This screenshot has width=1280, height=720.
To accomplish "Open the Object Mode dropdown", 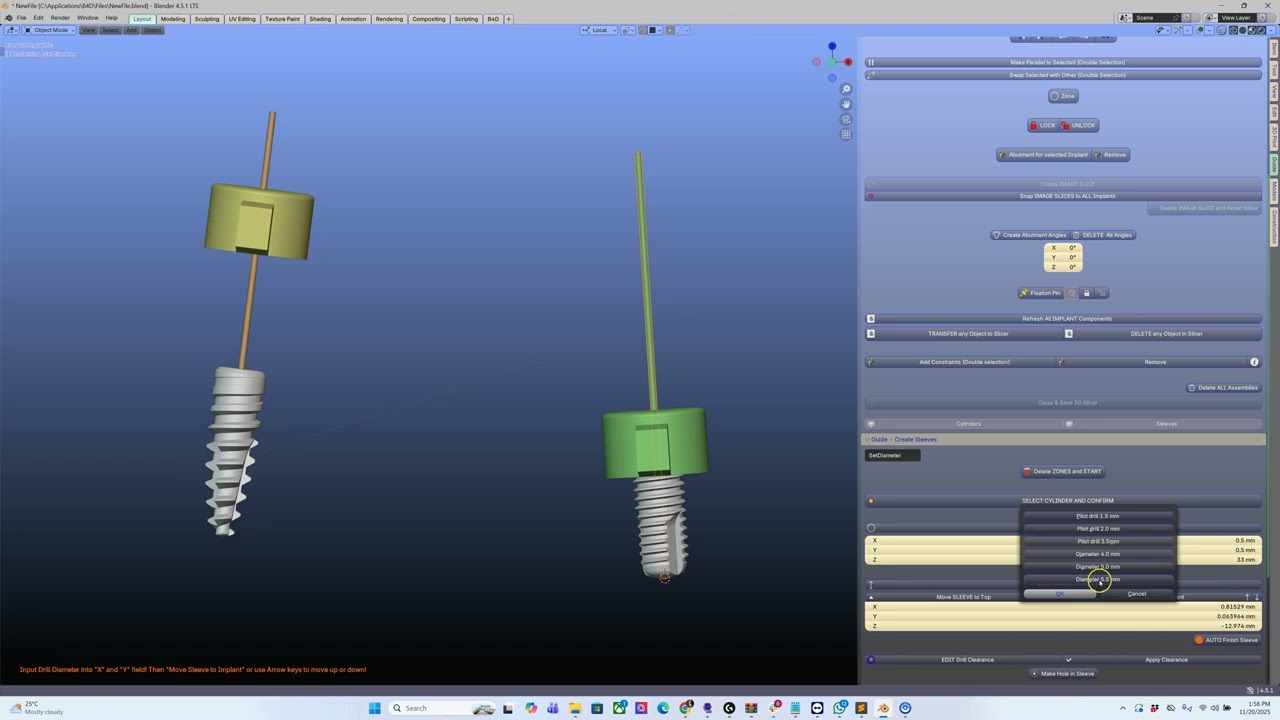I will pyautogui.click(x=47, y=30).
